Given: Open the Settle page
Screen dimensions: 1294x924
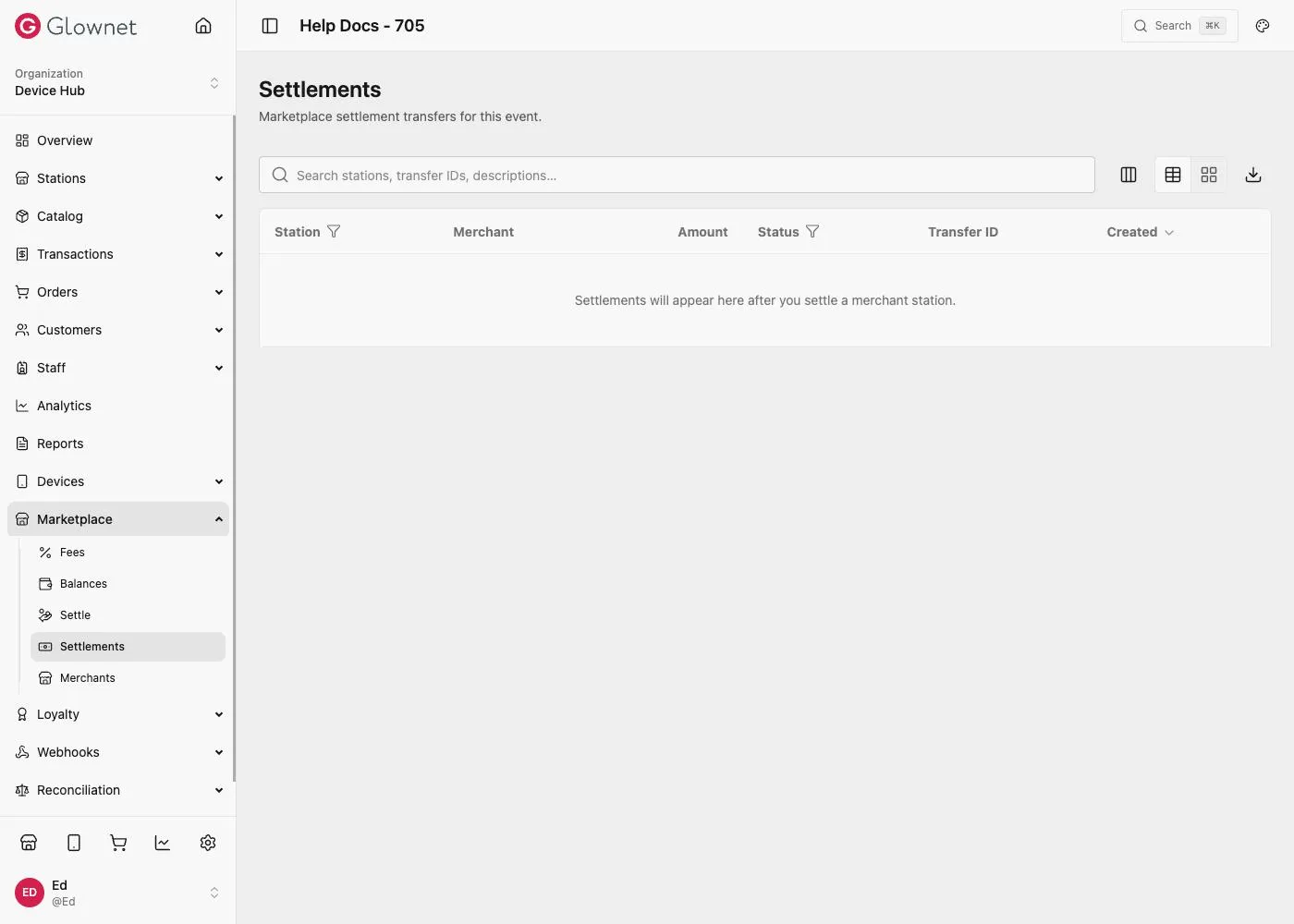Looking at the screenshot, I should click(128, 615).
